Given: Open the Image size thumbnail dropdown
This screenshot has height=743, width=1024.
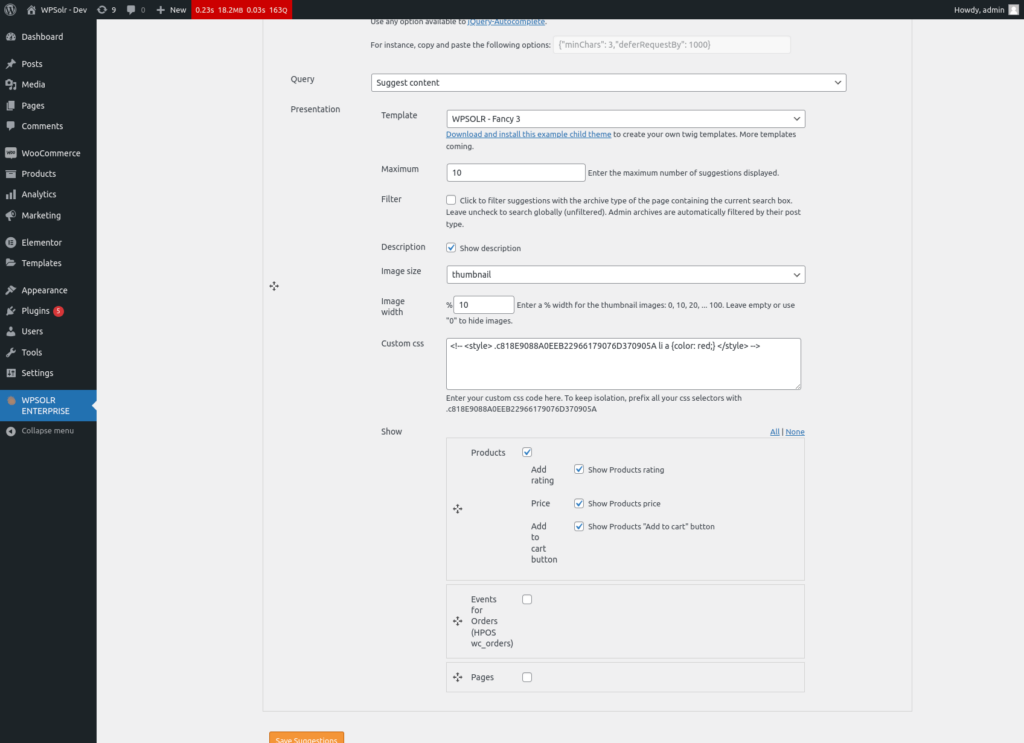Looking at the screenshot, I should pyautogui.click(x=626, y=274).
